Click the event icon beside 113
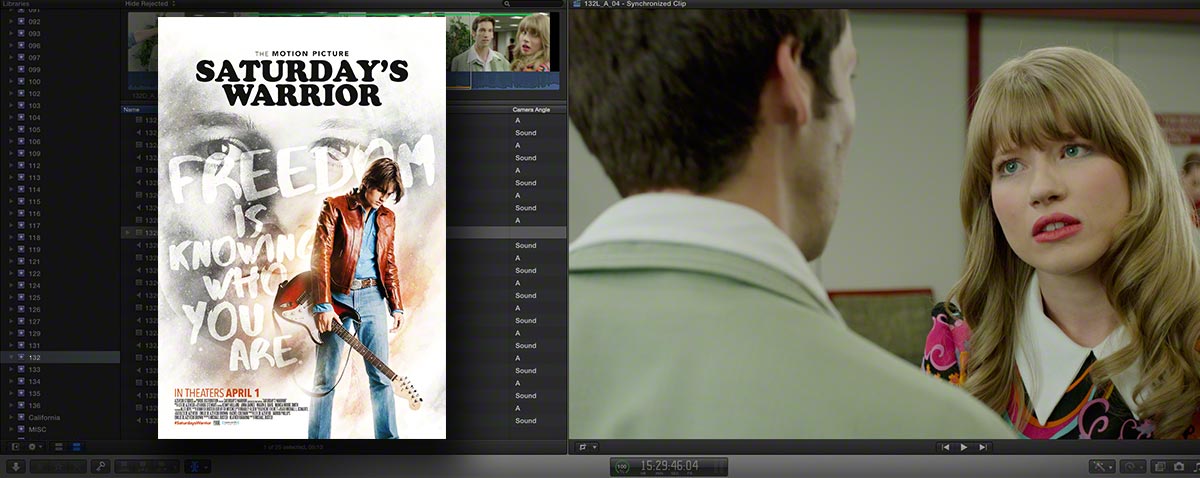Image resolution: width=1200 pixels, height=478 pixels. point(22,177)
